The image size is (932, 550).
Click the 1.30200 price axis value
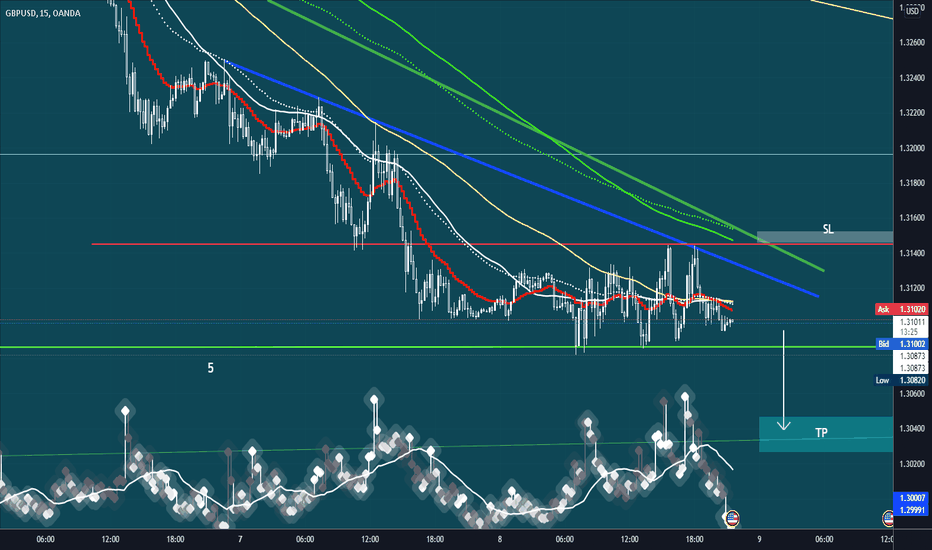click(912, 464)
